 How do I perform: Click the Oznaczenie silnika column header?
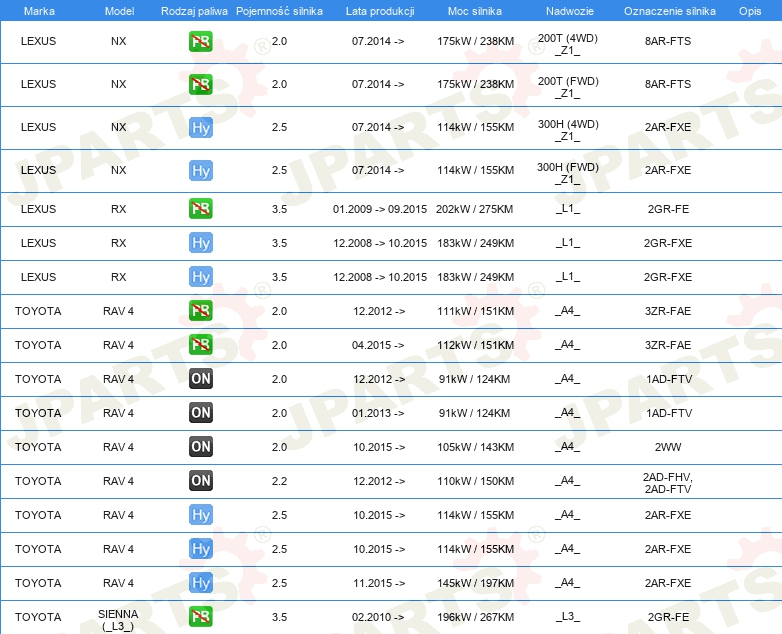(x=669, y=10)
